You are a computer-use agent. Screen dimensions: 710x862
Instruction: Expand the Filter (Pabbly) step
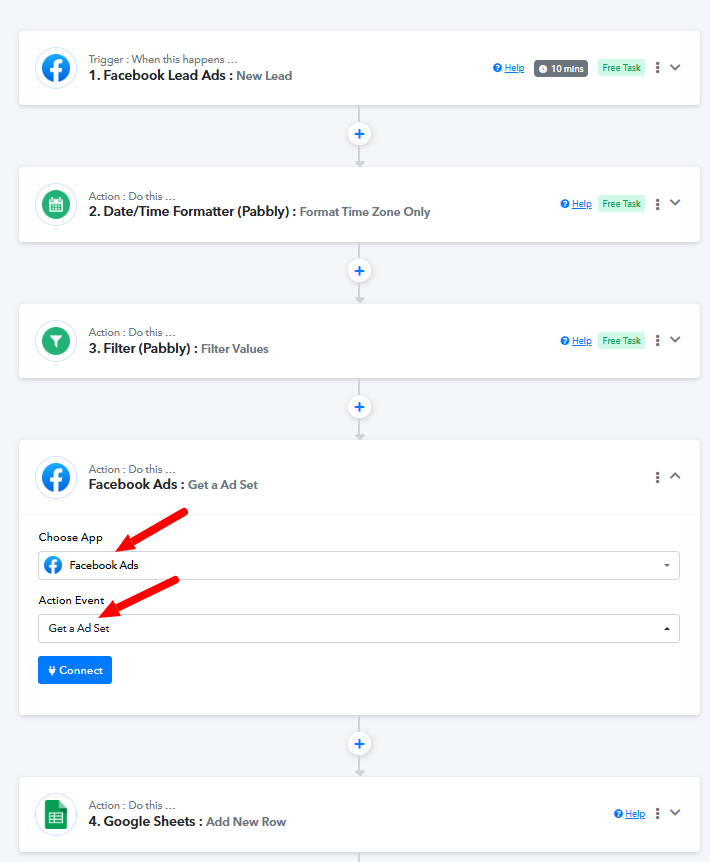(675, 340)
